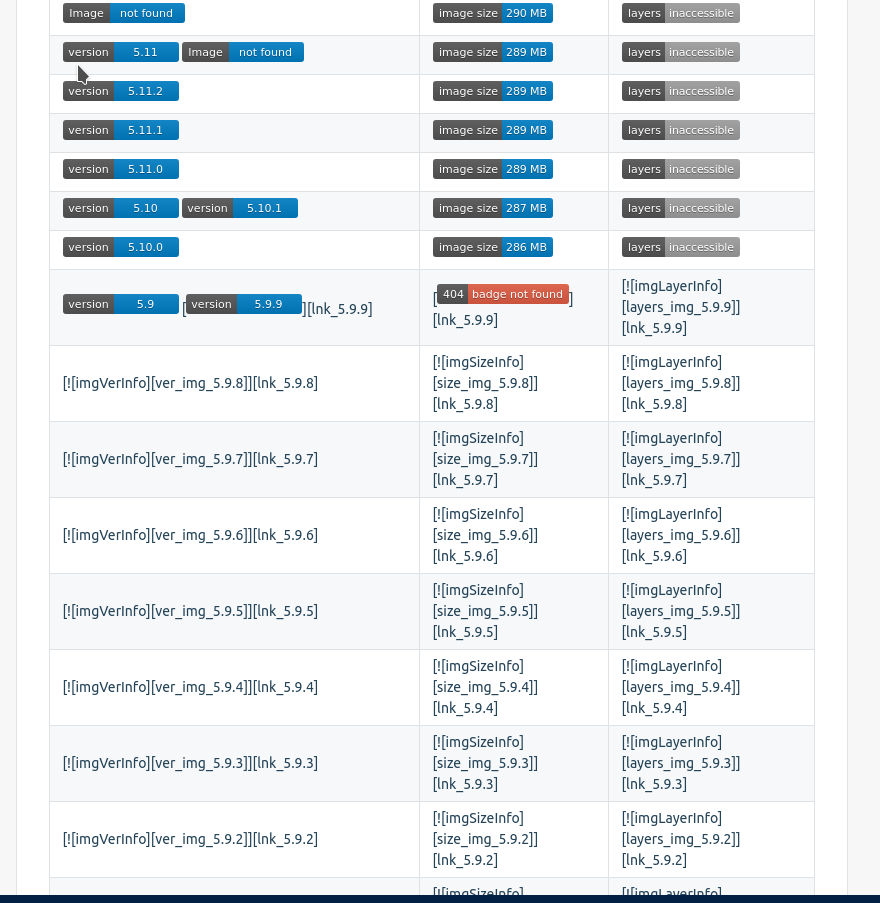Click the layers_img_5.9.6 link text
This screenshot has width=880, height=903.
[679, 535]
